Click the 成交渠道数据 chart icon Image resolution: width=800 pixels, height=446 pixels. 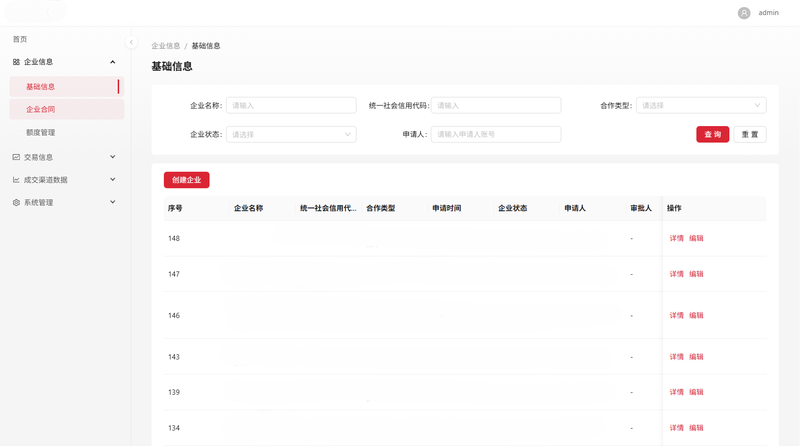tap(16, 180)
